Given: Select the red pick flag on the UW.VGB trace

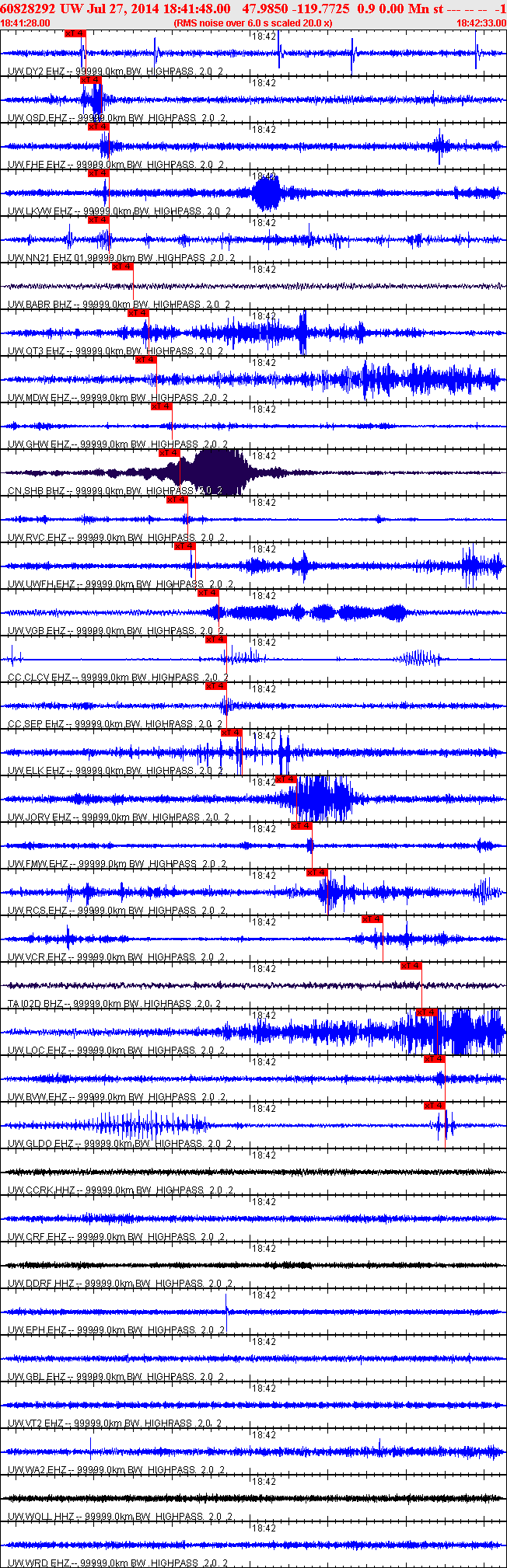Looking at the screenshot, I should pos(208,593).
